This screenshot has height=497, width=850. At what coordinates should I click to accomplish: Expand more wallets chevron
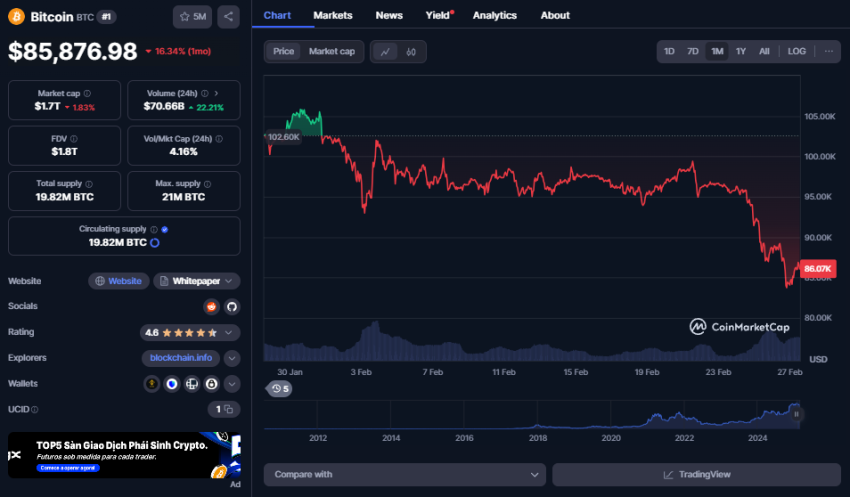[x=232, y=384]
